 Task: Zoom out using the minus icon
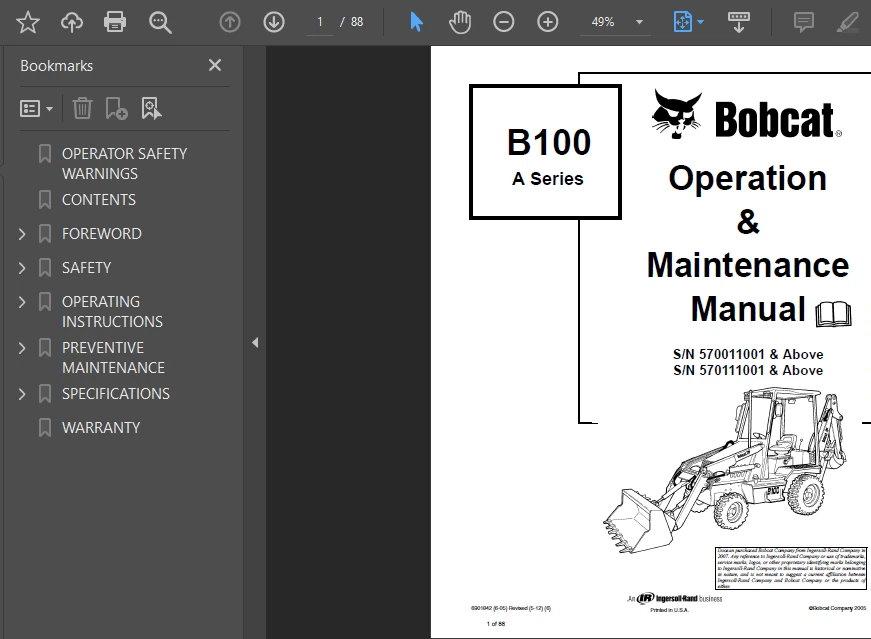tap(503, 21)
